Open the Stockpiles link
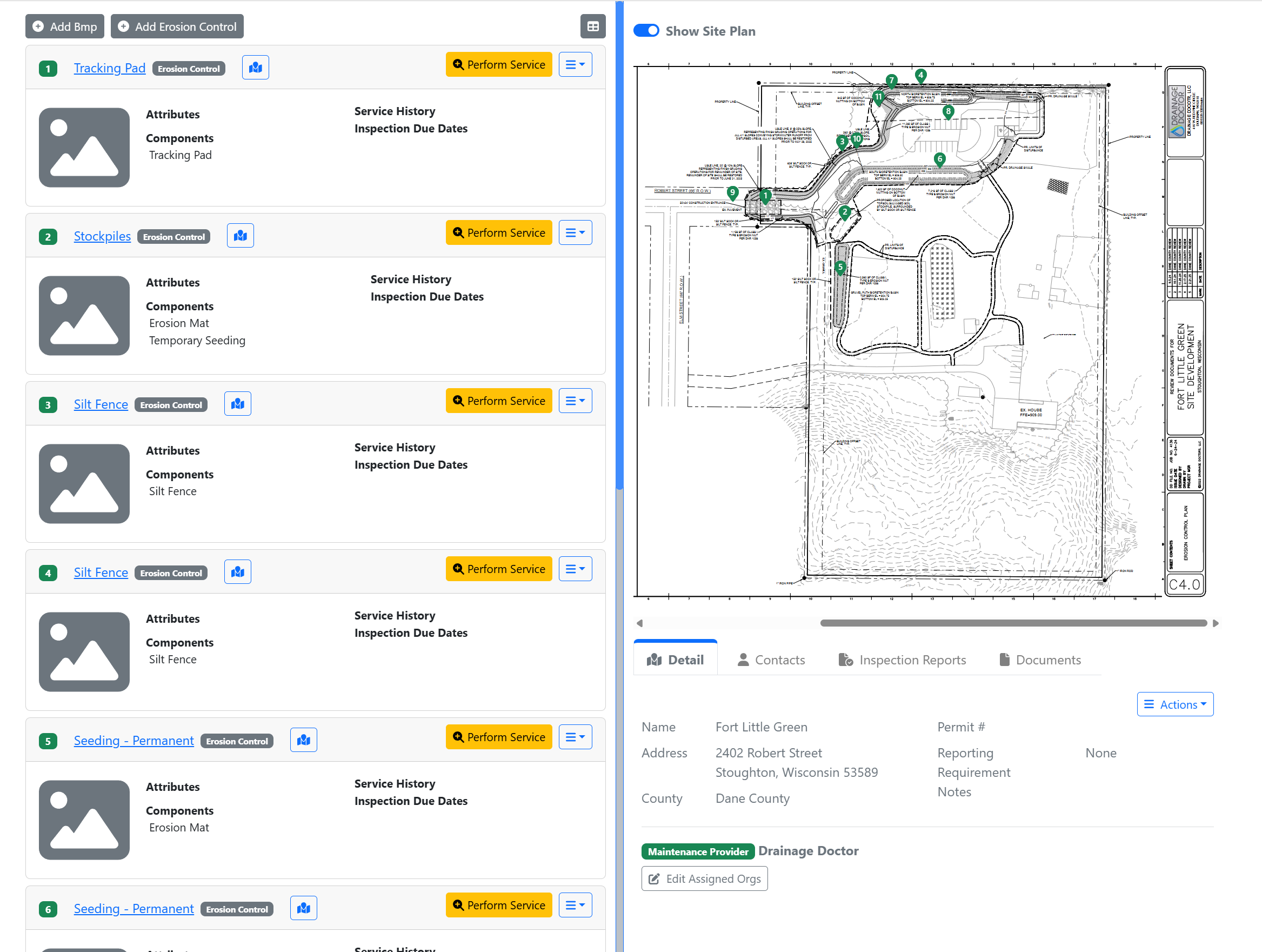Image resolution: width=1262 pixels, height=952 pixels. 102,236
